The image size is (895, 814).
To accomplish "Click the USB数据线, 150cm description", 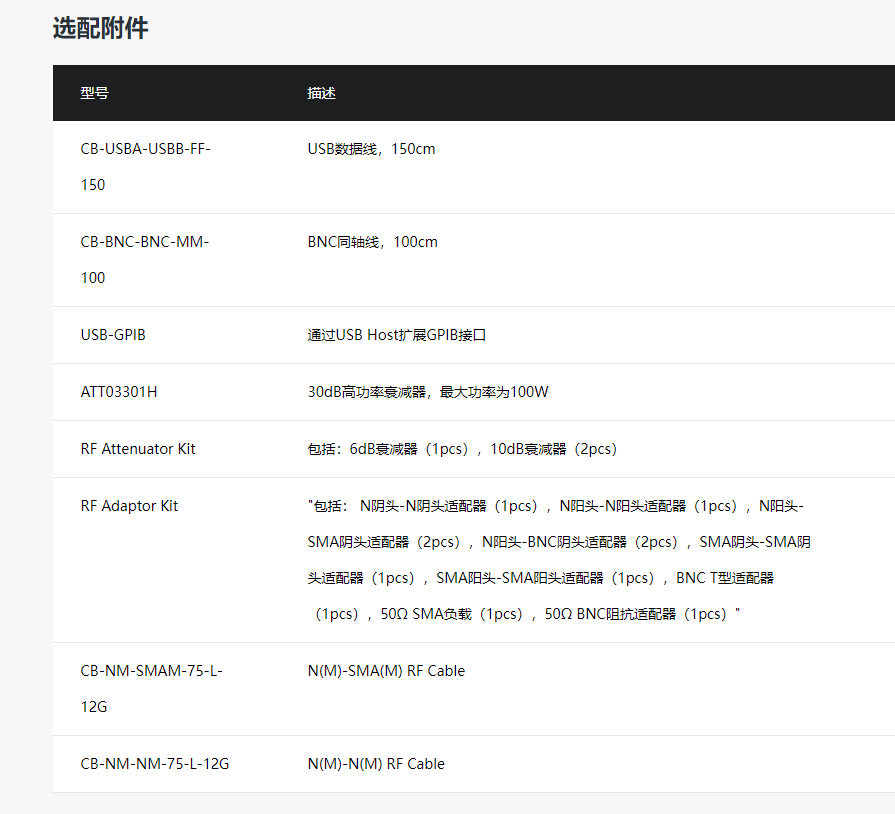I will [x=371, y=149].
